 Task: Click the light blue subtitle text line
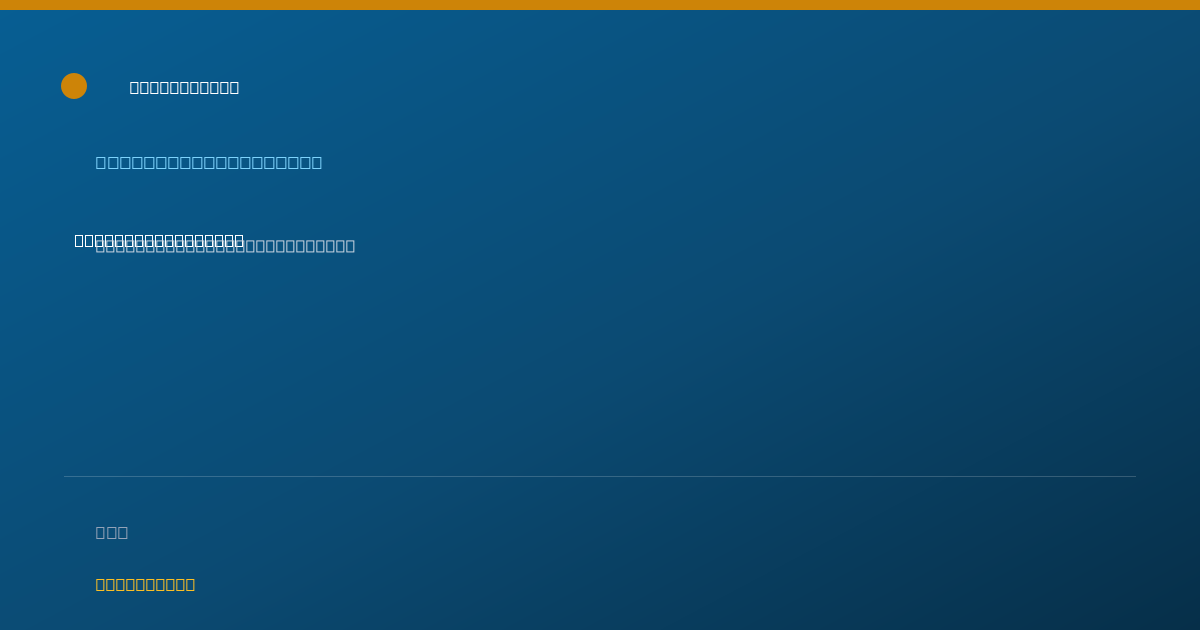(x=209, y=162)
